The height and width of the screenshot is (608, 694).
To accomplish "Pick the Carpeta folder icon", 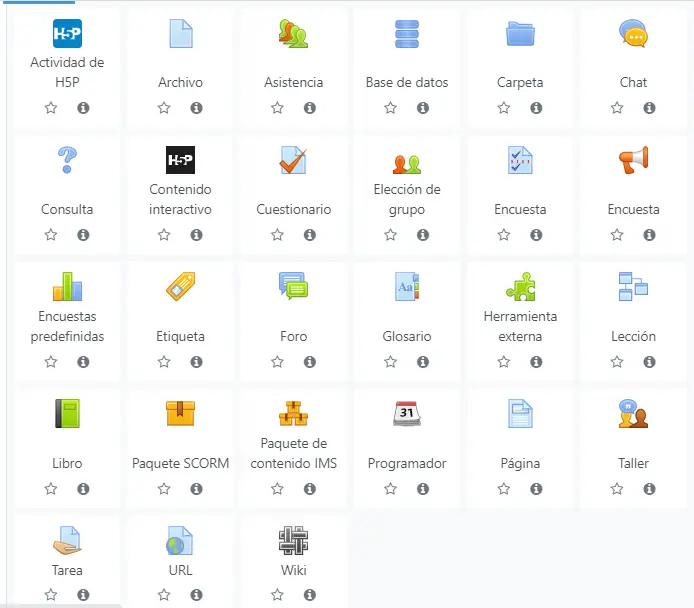I will coord(520,34).
